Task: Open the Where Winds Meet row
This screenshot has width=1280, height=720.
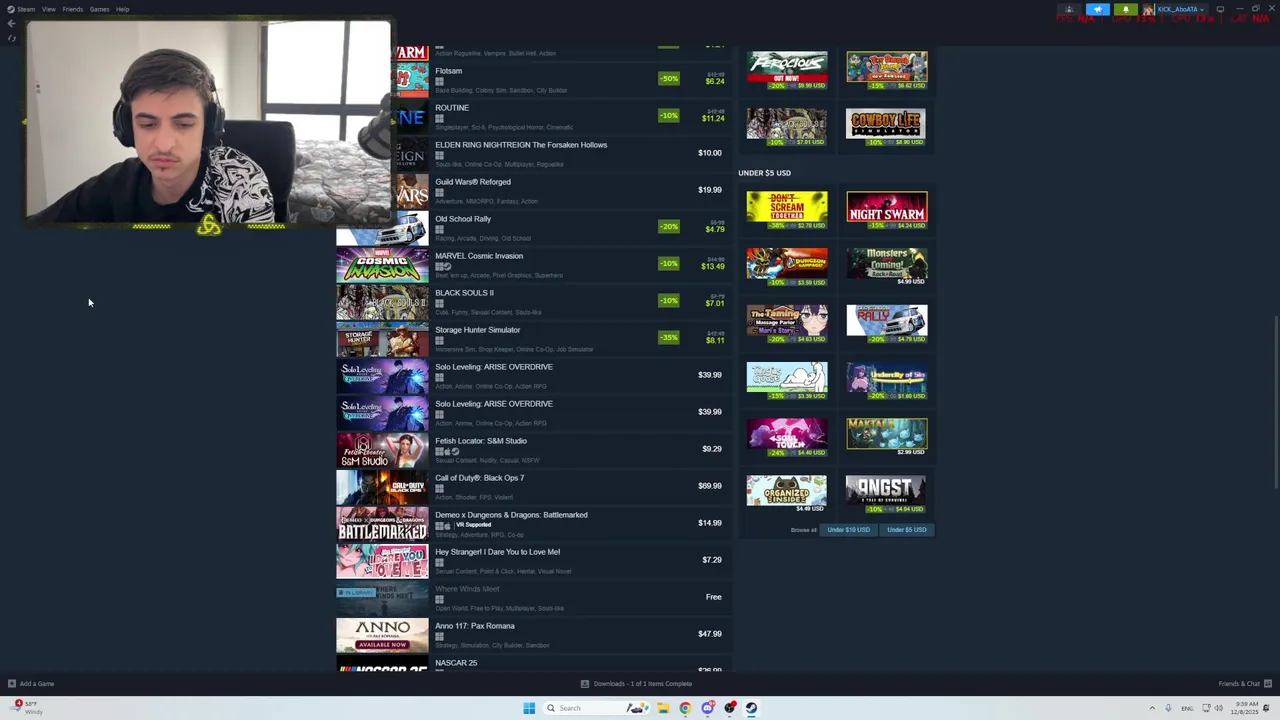Action: (x=533, y=597)
